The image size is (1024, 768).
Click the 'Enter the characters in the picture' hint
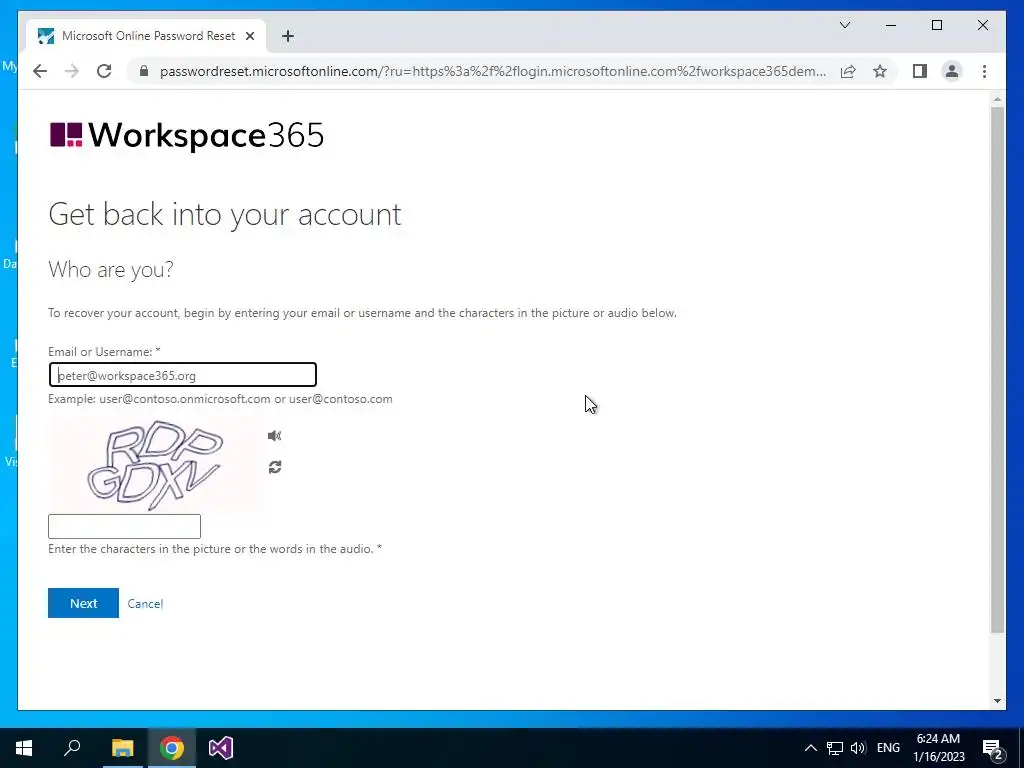[x=215, y=549]
